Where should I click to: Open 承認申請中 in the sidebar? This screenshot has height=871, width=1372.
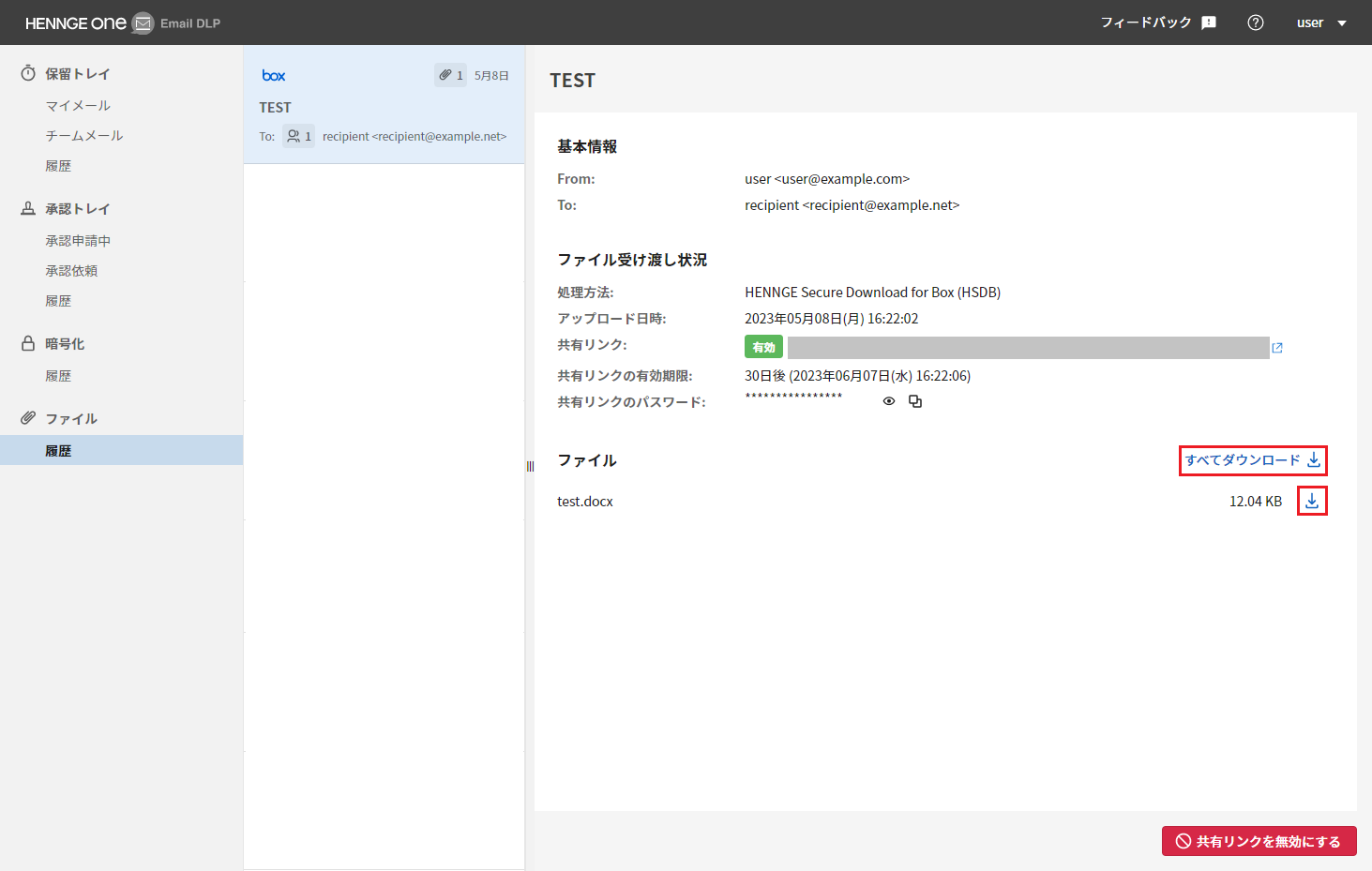pos(78,241)
